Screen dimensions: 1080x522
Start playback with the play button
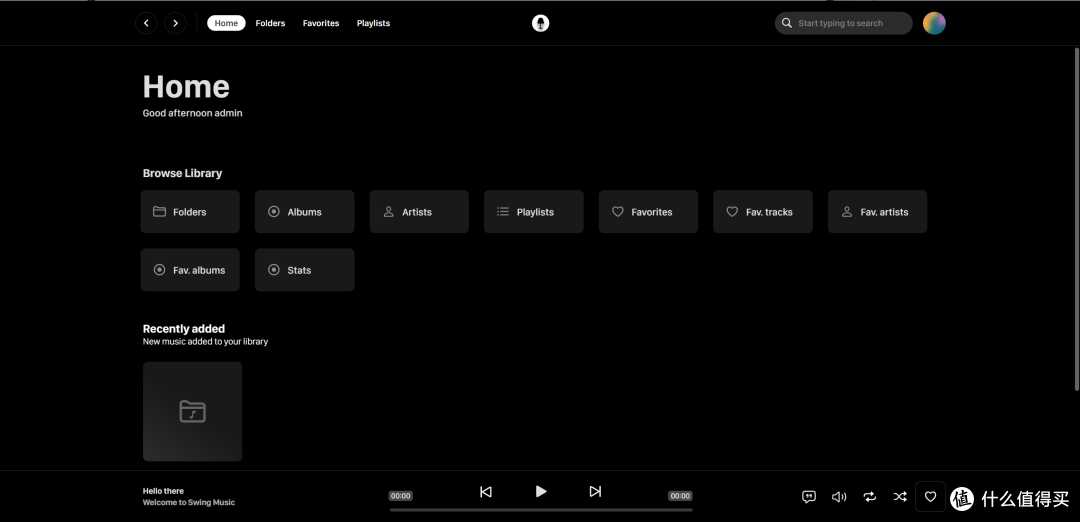pyautogui.click(x=541, y=491)
